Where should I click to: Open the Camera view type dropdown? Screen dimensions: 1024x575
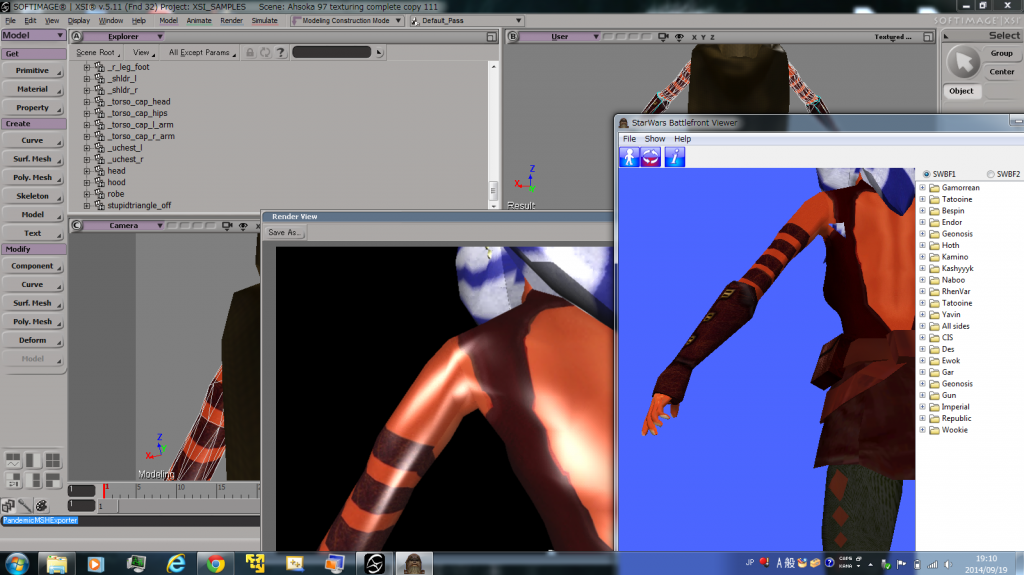click(124, 225)
